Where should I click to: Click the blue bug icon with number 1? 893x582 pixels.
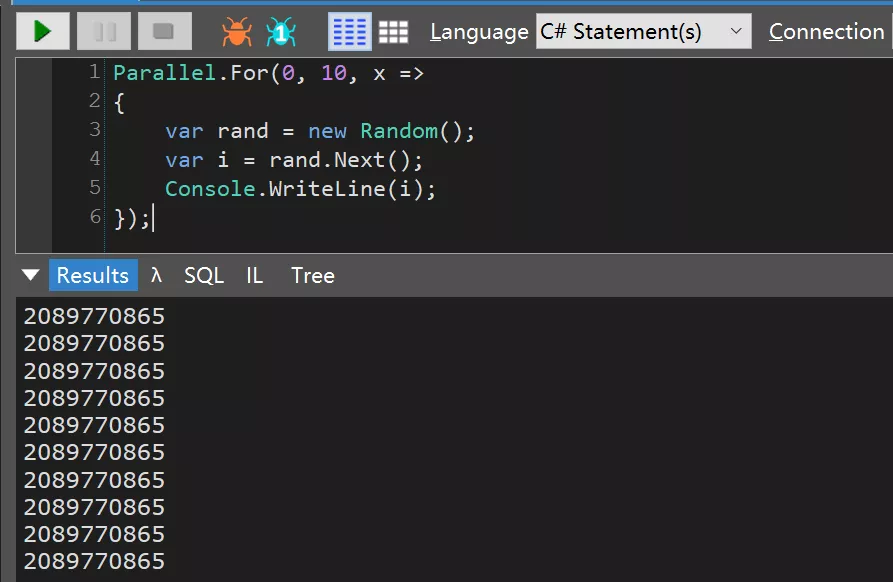(x=281, y=32)
